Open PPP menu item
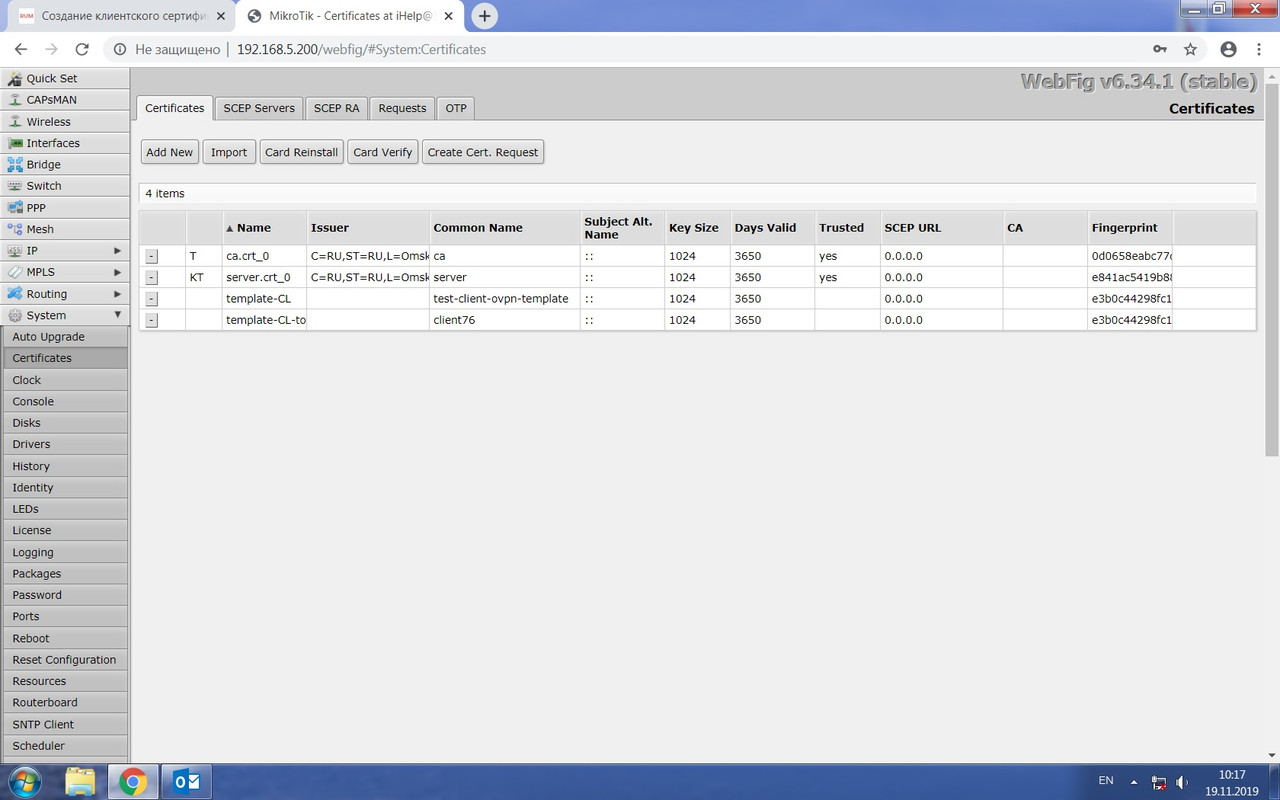The width and height of the screenshot is (1280, 800). (x=64, y=208)
